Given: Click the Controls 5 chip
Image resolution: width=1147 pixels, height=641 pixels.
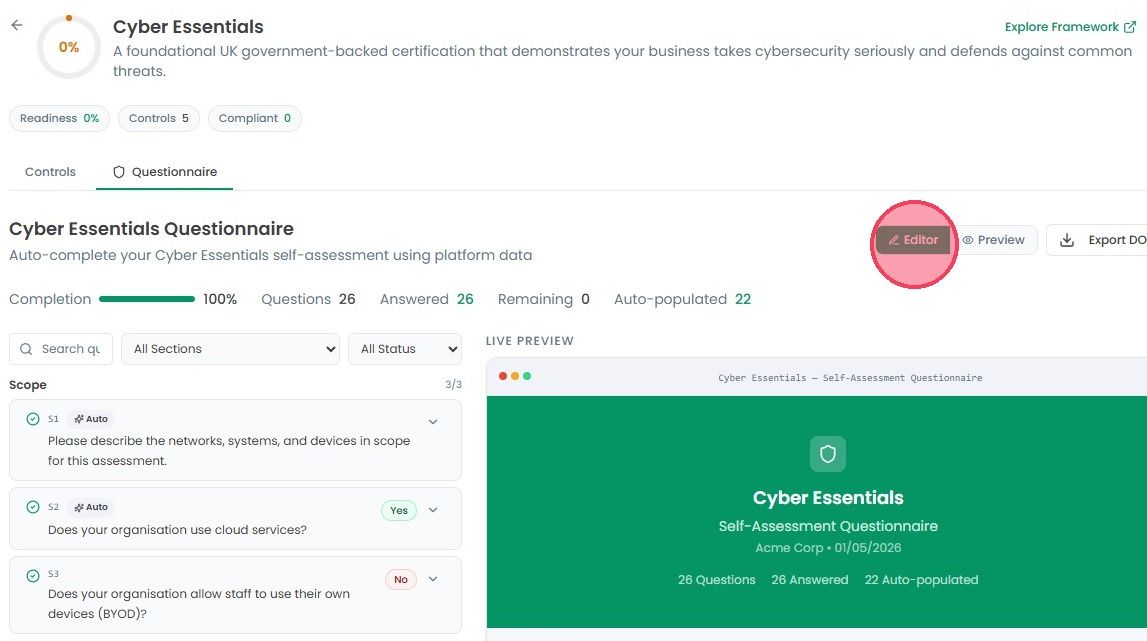Looking at the screenshot, I should click(159, 119).
